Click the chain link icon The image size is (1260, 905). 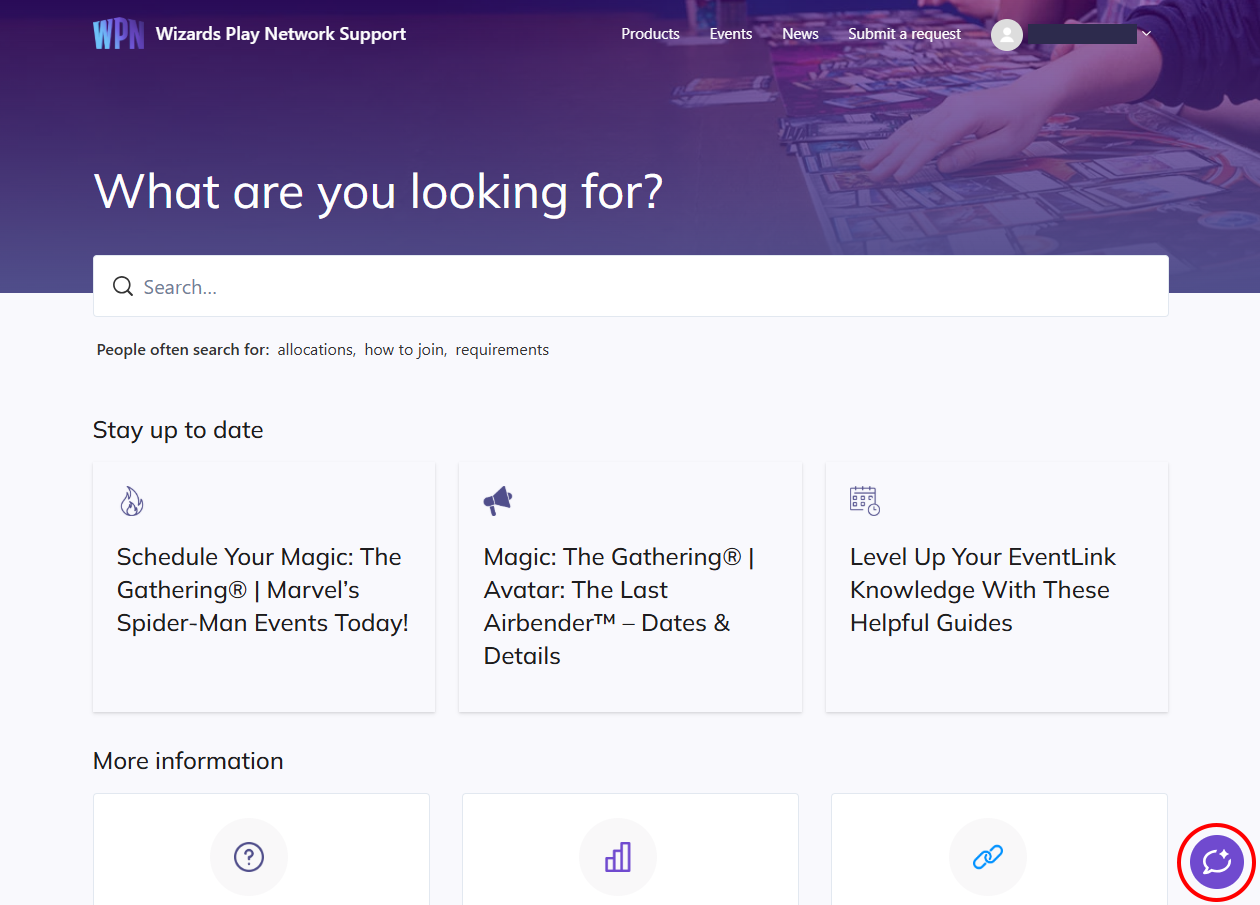(988, 857)
